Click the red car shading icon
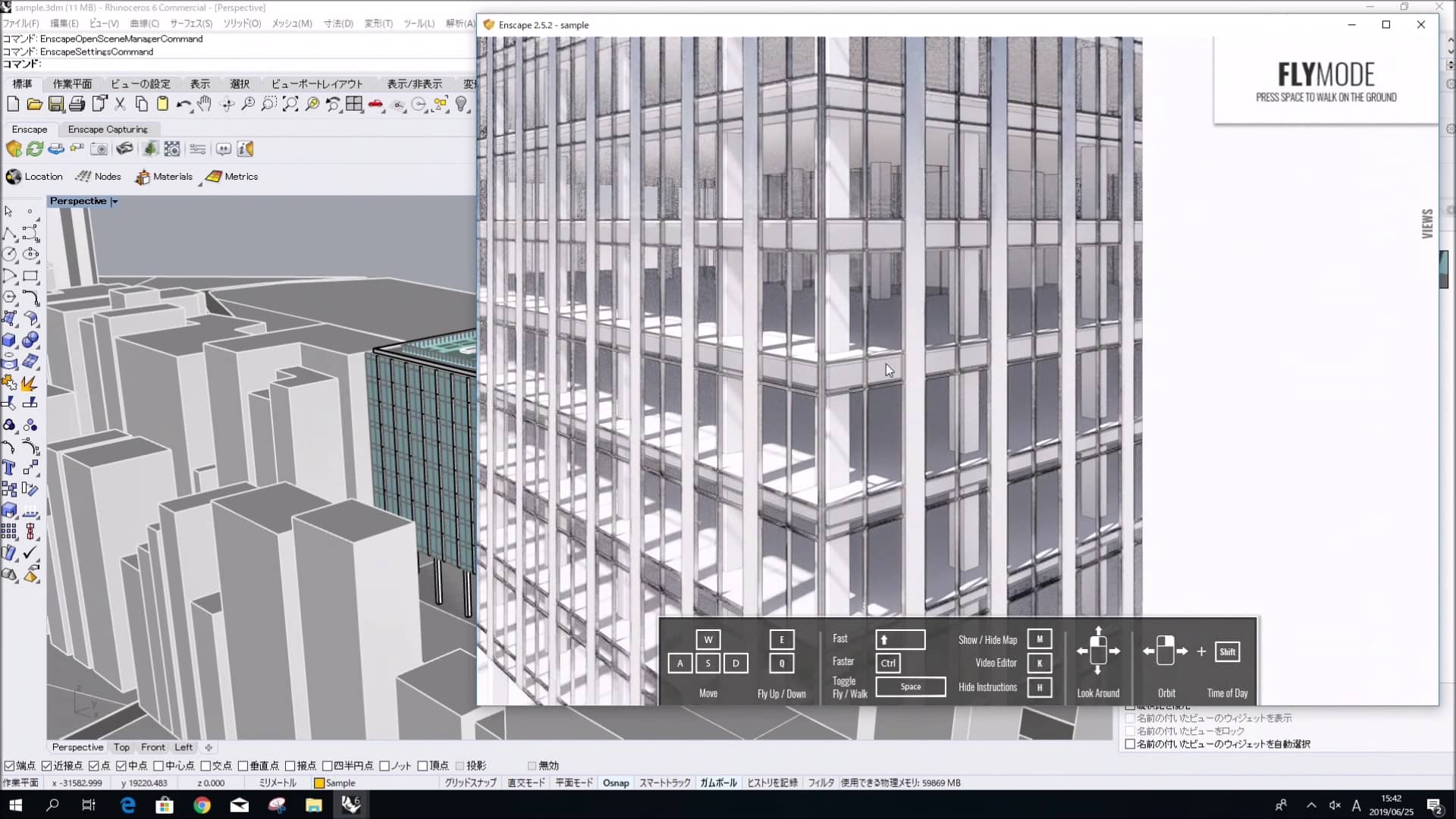 [x=376, y=105]
